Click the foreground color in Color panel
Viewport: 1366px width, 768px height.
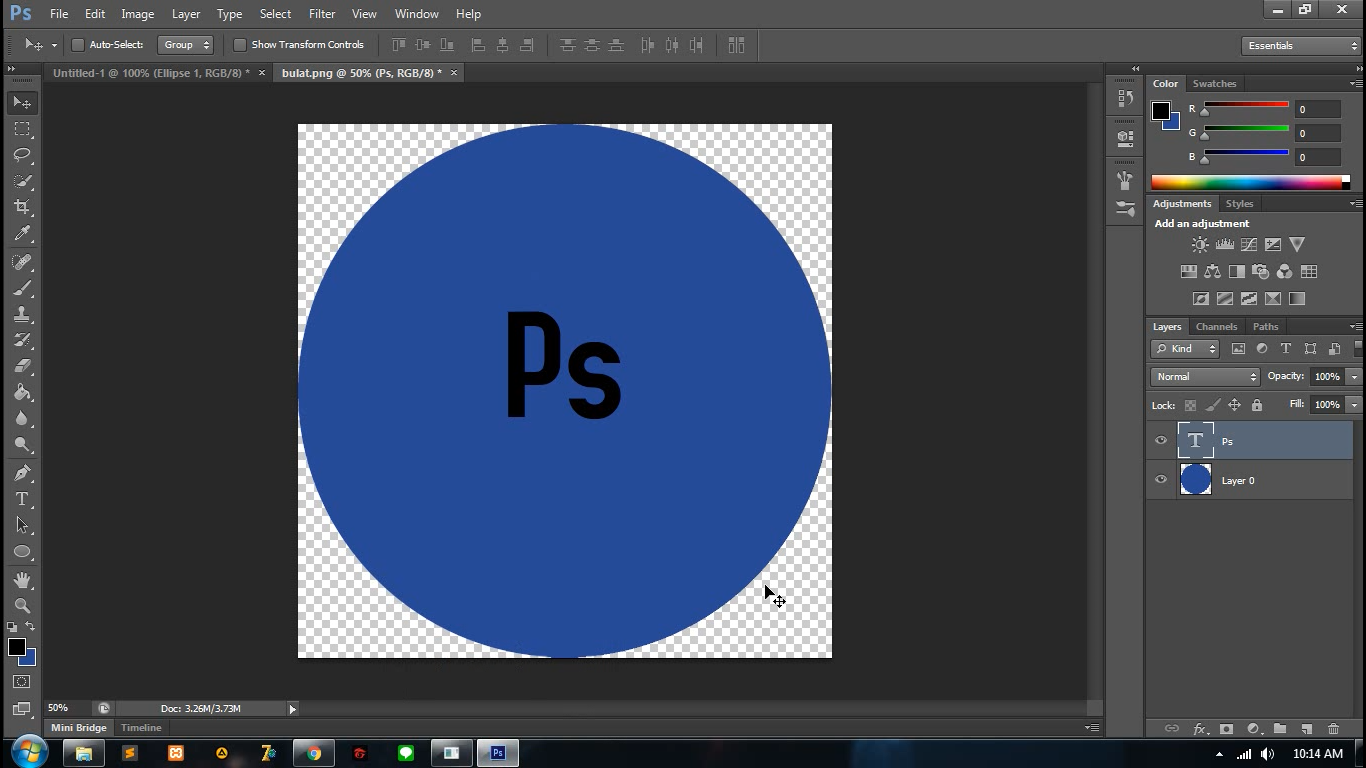(1161, 111)
